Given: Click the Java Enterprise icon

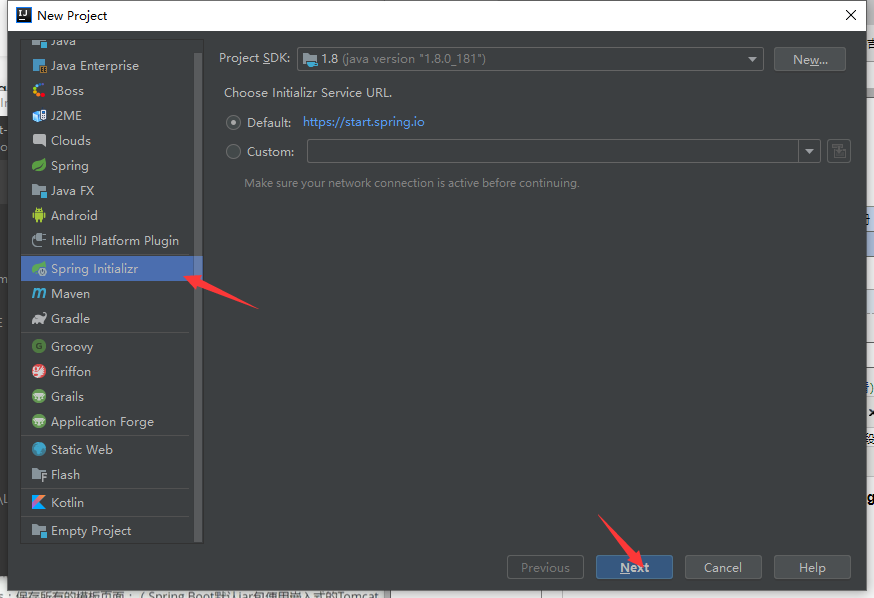Looking at the screenshot, I should [39, 66].
